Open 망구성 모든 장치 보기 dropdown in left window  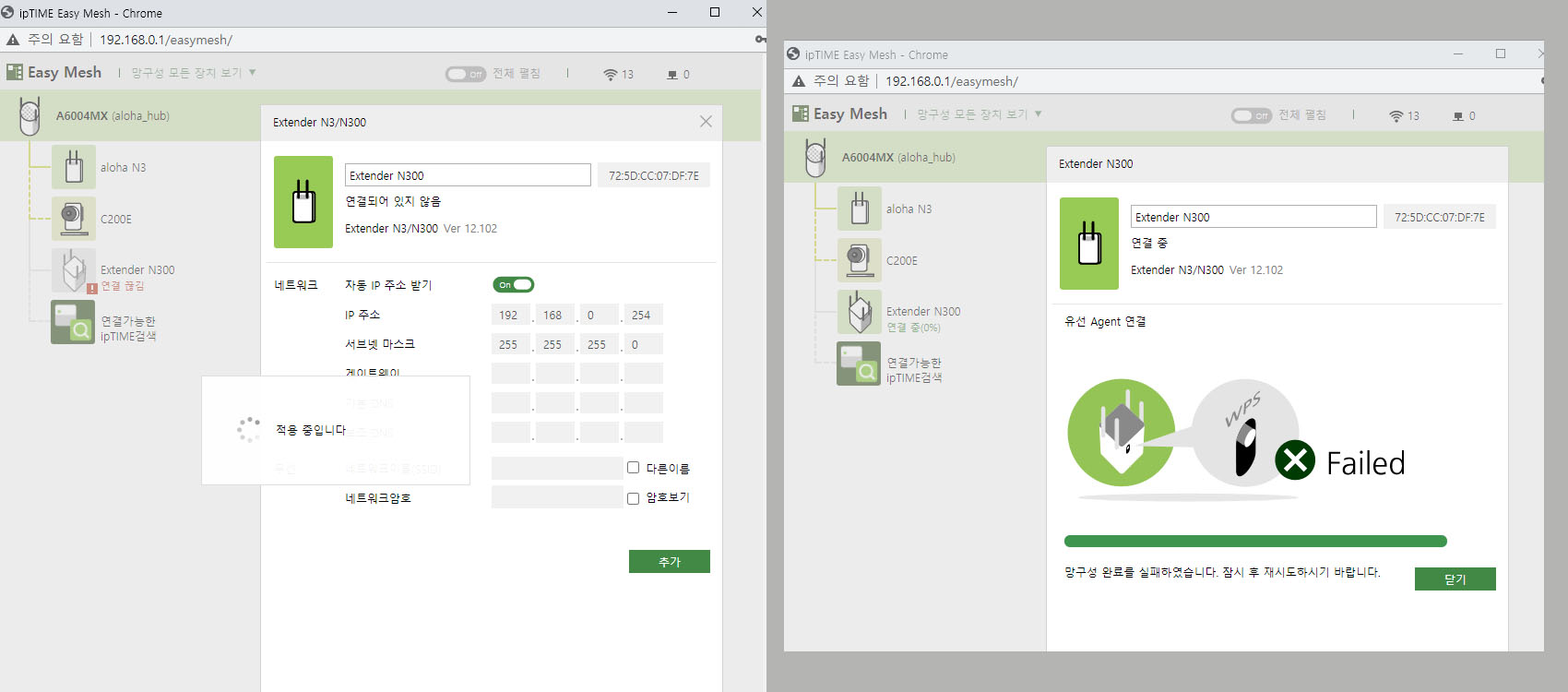(194, 73)
